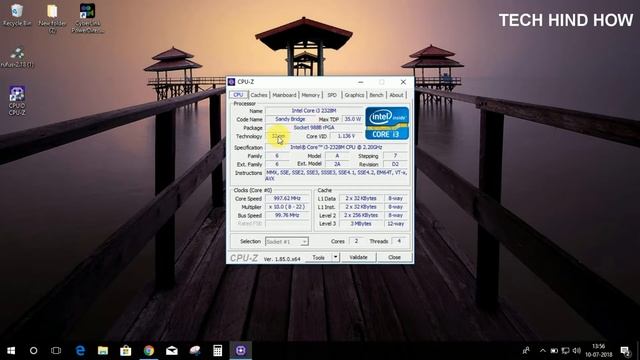Switch to the Bench tab
This screenshot has height=360, width=640.
(x=376, y=95)
